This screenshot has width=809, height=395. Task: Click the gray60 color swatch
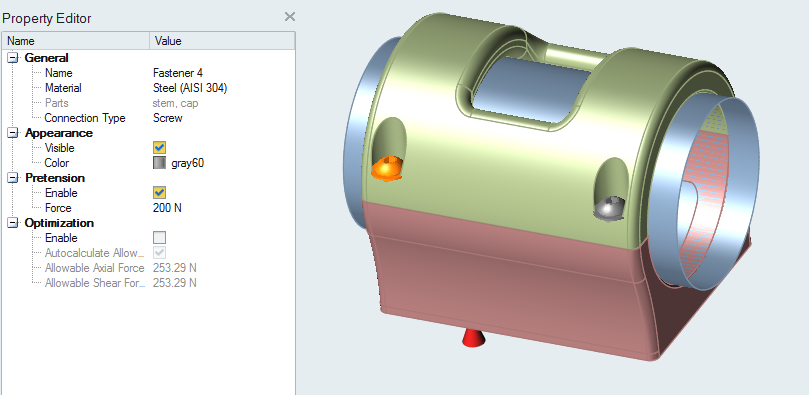tap(159, 163)
